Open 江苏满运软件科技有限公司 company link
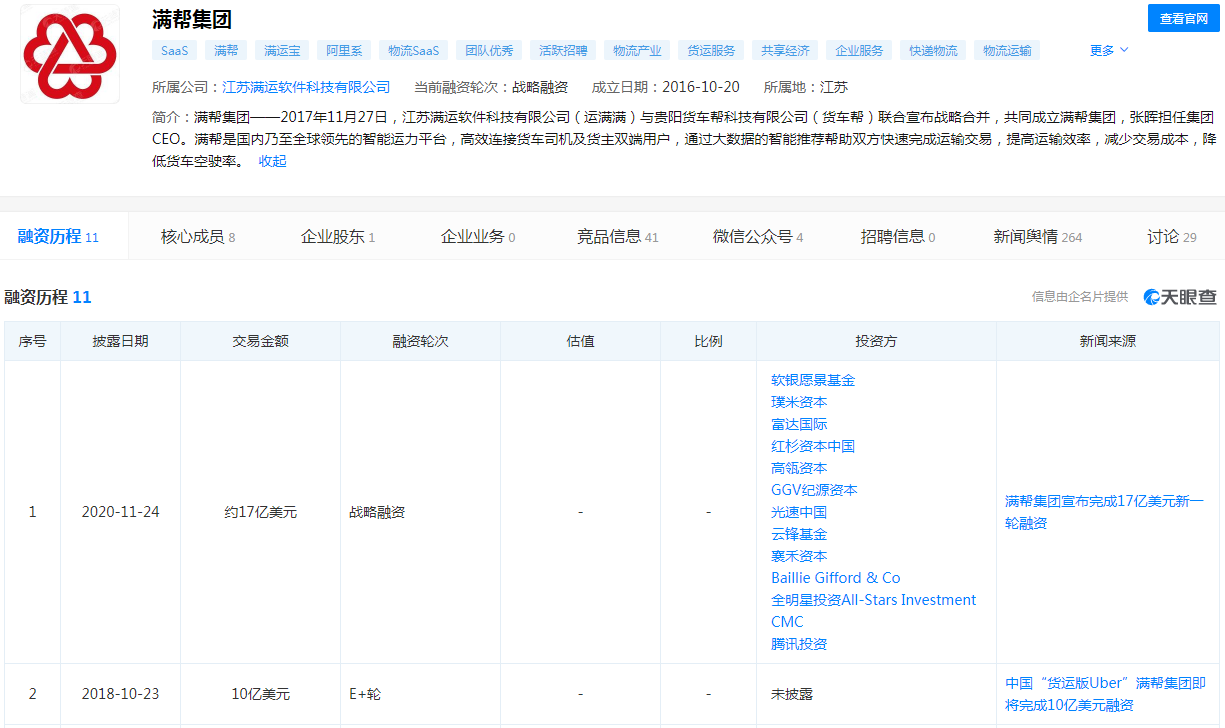1225x728 pixels. point(306,87)
